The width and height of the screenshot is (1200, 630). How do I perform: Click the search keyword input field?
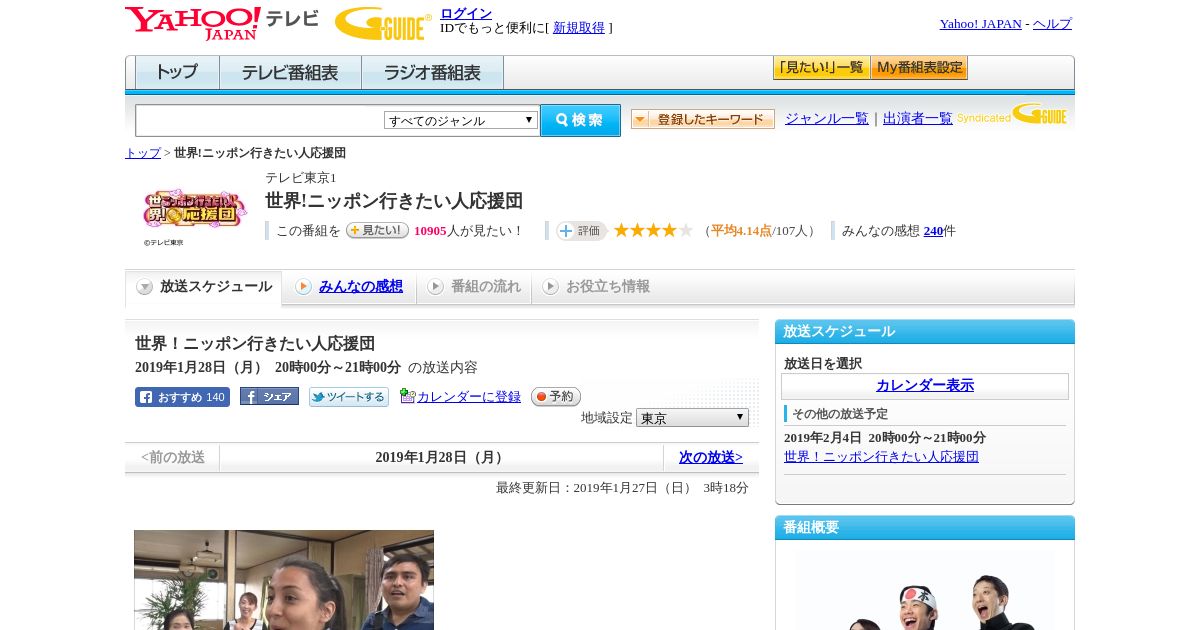[x=260, y=120]
